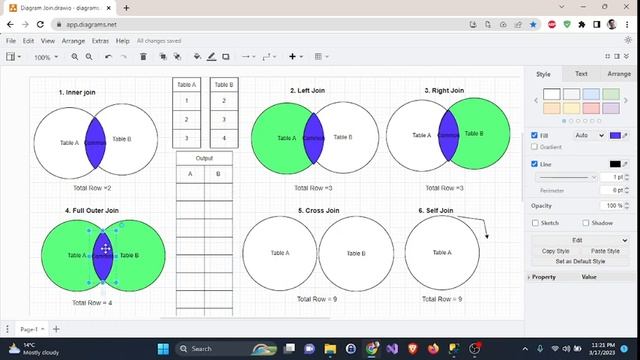Apply the light red style swatch

591,108
